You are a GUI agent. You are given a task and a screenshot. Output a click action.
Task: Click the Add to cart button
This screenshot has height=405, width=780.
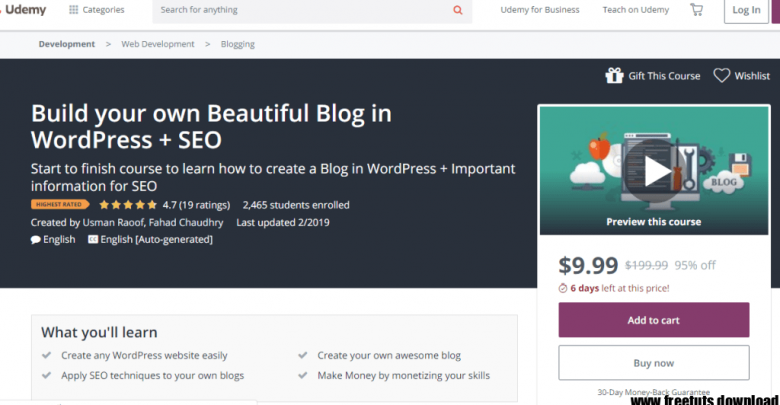[x=654, y=320]
